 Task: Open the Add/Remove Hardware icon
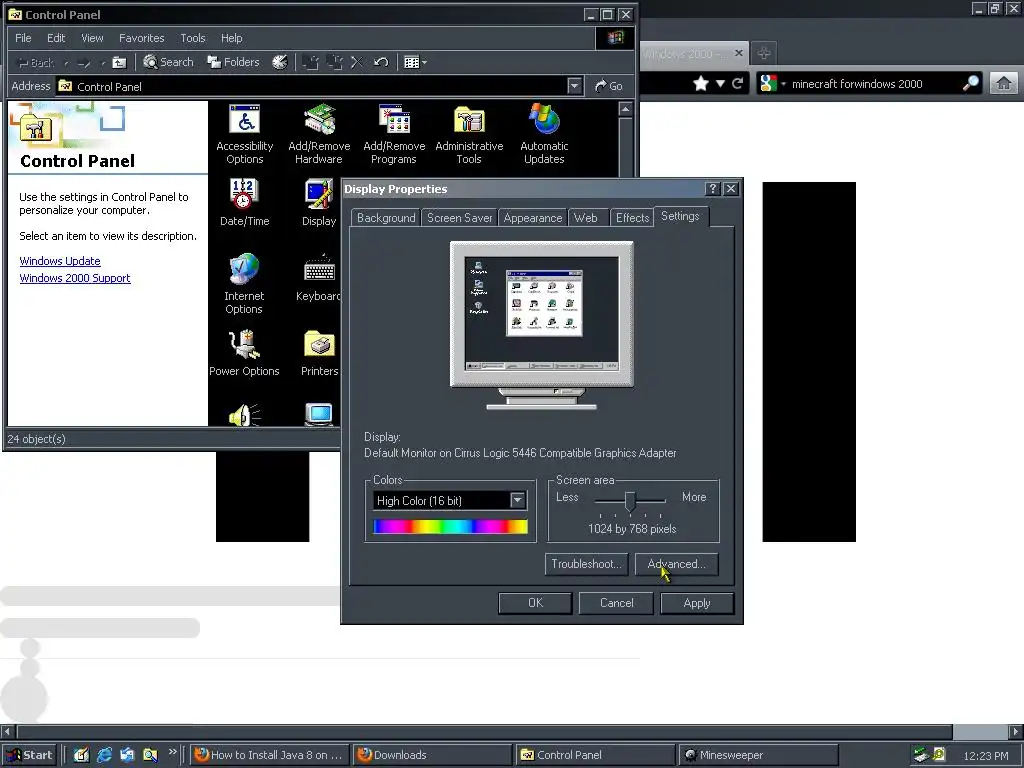(319, 134)
